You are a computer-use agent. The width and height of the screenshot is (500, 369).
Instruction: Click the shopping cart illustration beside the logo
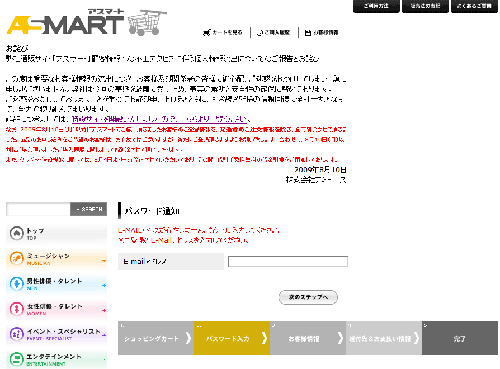147,22
